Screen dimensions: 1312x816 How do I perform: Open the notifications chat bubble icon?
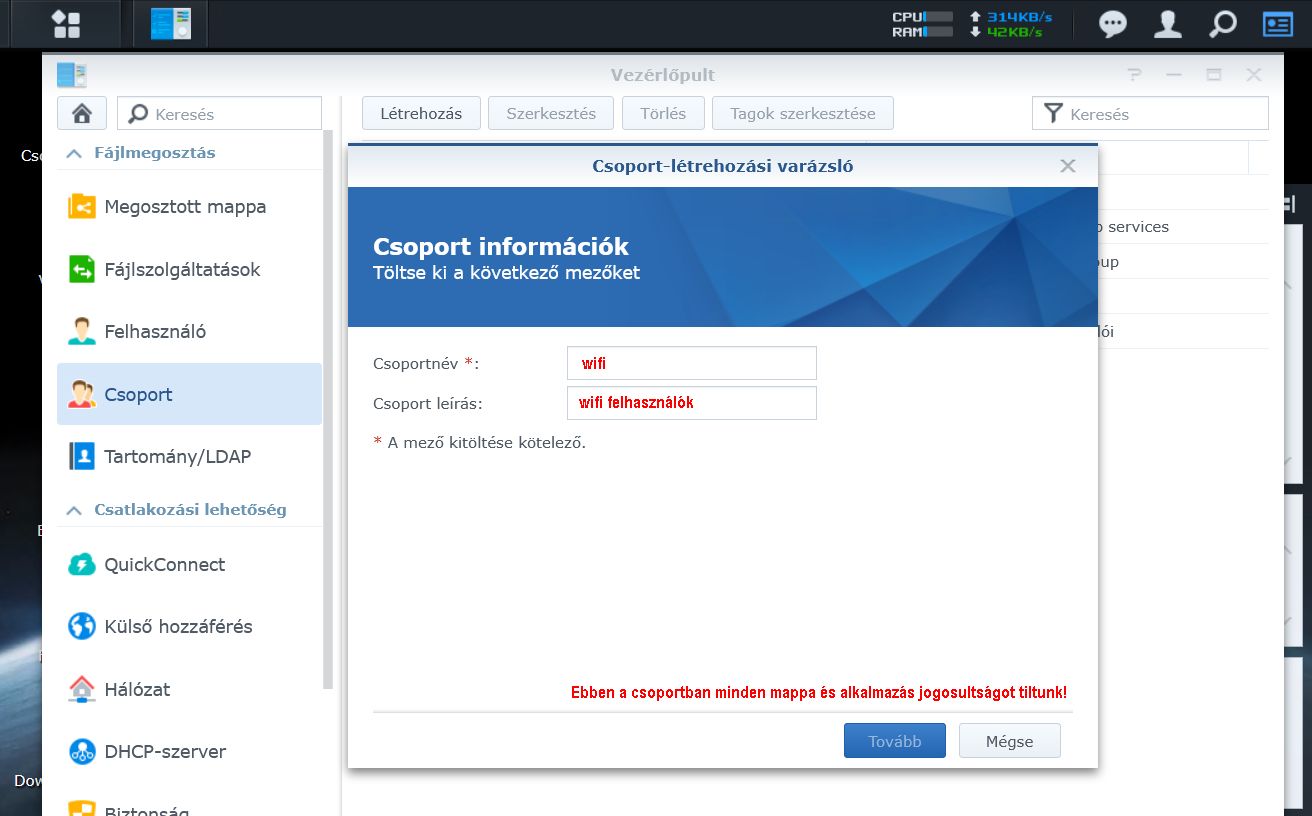(x=1112, y=24)
